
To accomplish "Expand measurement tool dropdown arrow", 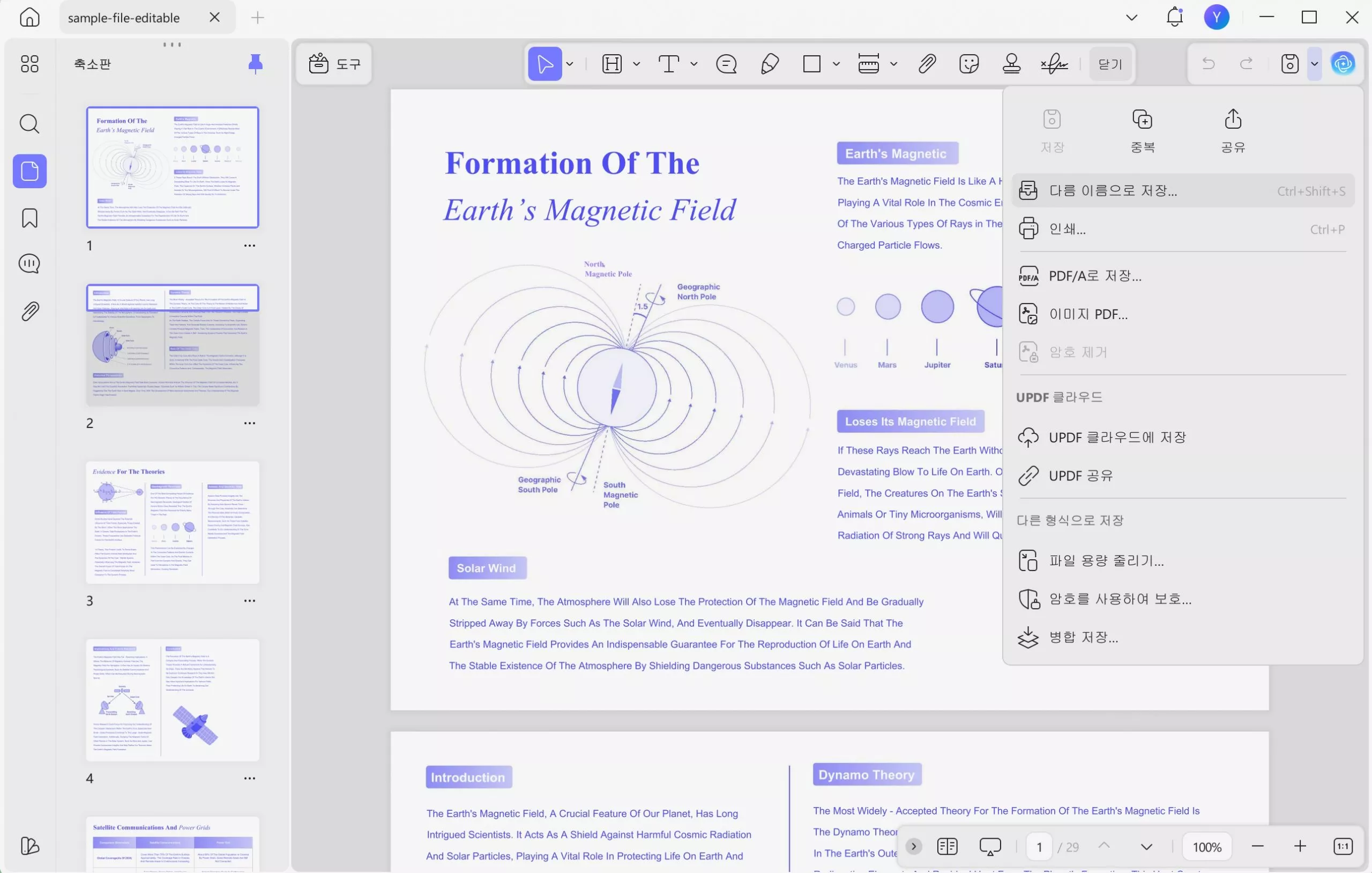I will click(894, 64).
